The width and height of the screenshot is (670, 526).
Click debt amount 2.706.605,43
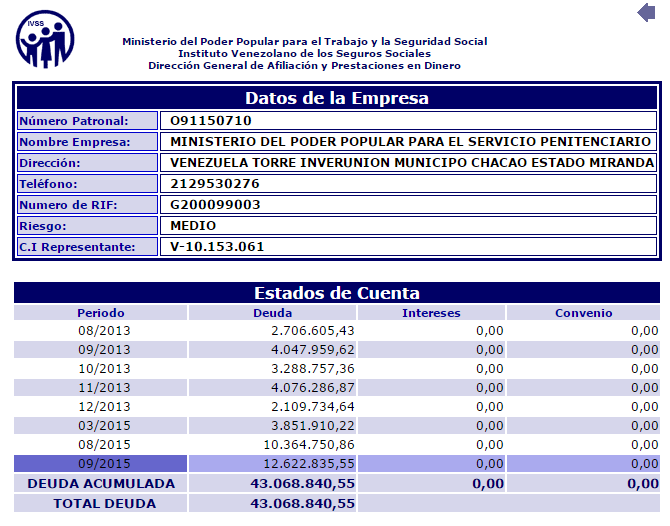(x=313, y=331)
